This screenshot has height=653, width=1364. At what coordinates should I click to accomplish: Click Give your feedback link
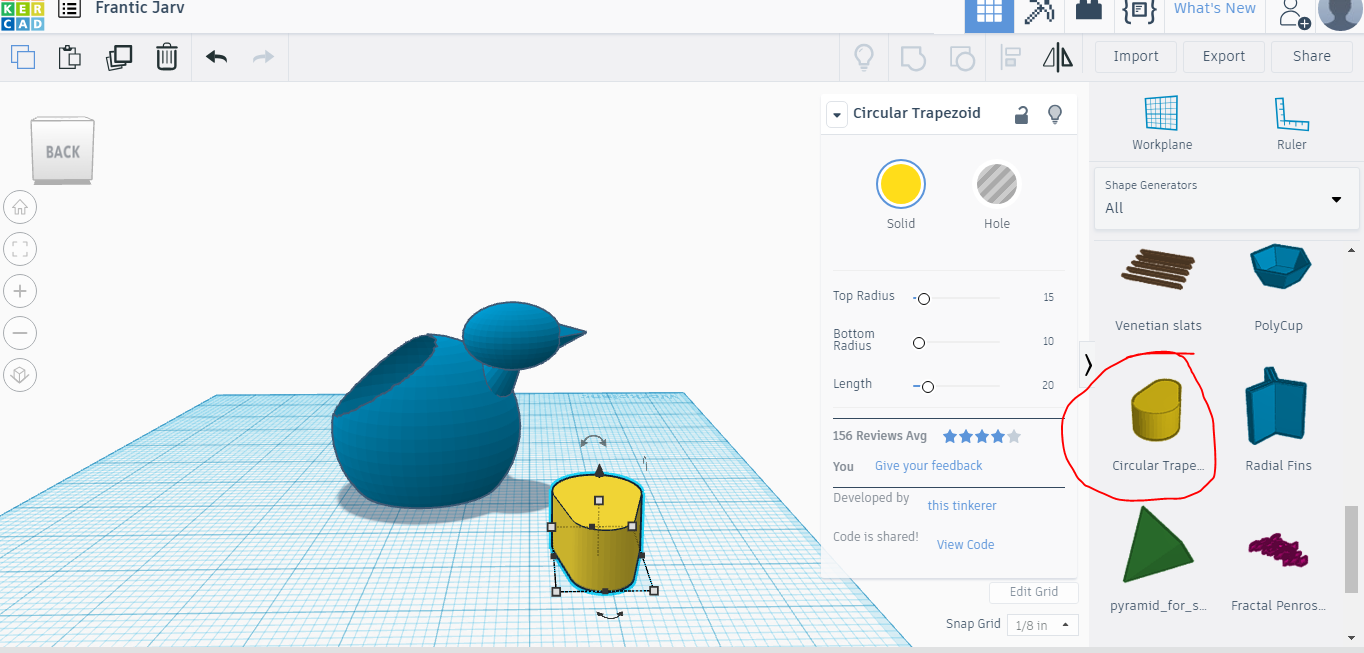click(929, 466)
